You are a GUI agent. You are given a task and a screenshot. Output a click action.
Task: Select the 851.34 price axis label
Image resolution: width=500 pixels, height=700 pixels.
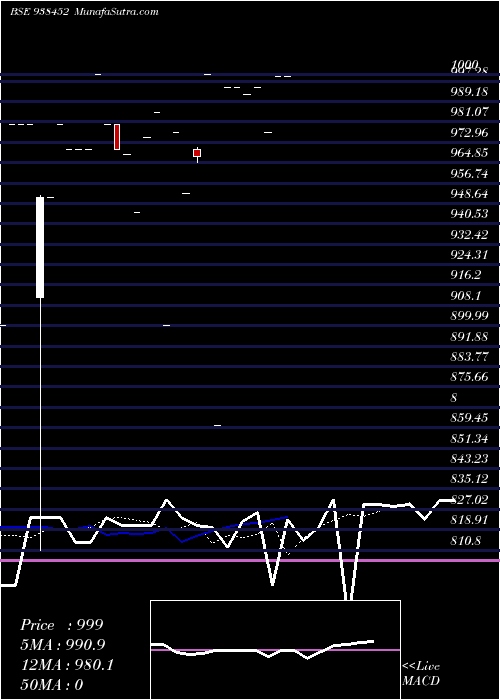click(469, 439)
